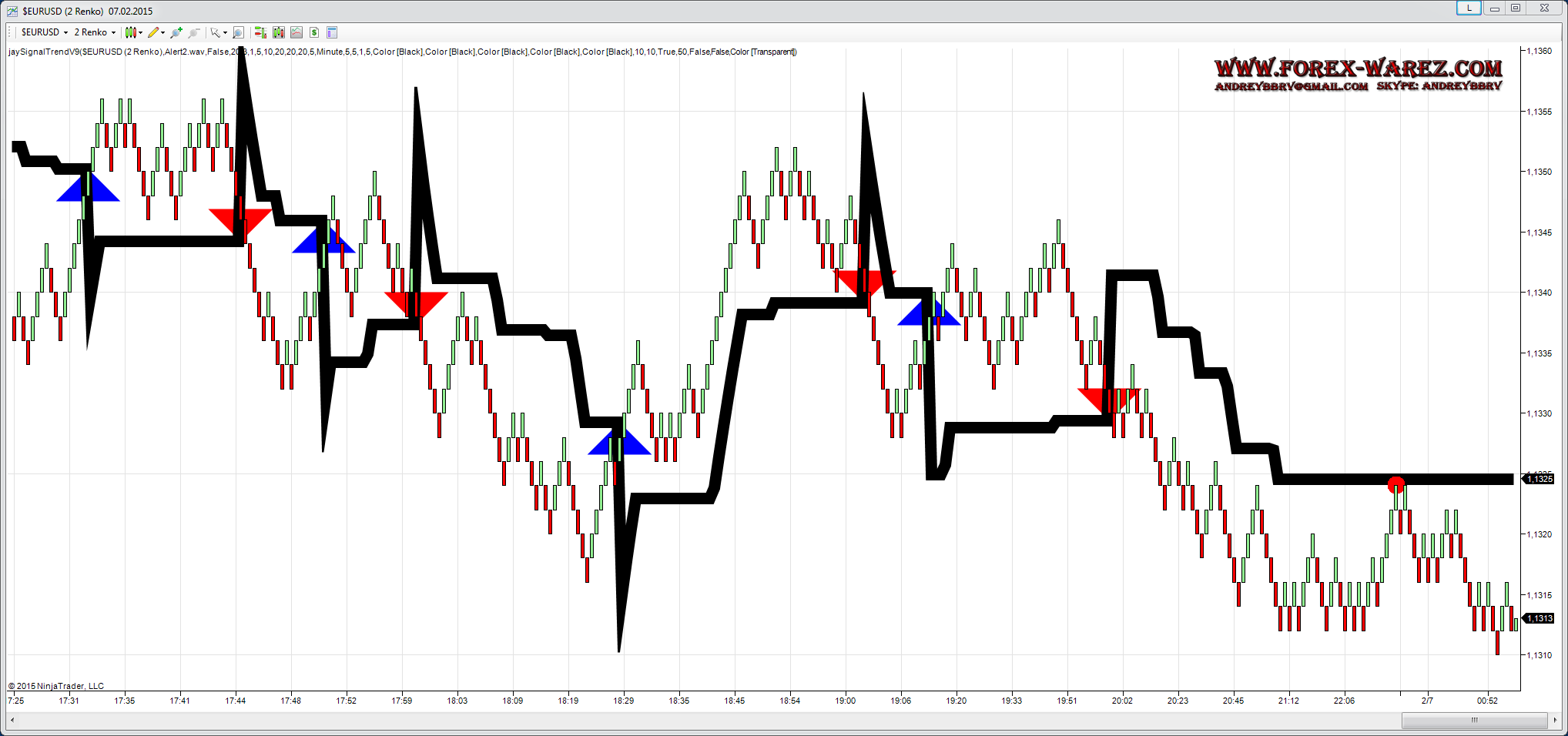This screenshot has height=736, width=1568.
Task: Click the zoom out magnifier icon
Action: click(x=193, y=32)
